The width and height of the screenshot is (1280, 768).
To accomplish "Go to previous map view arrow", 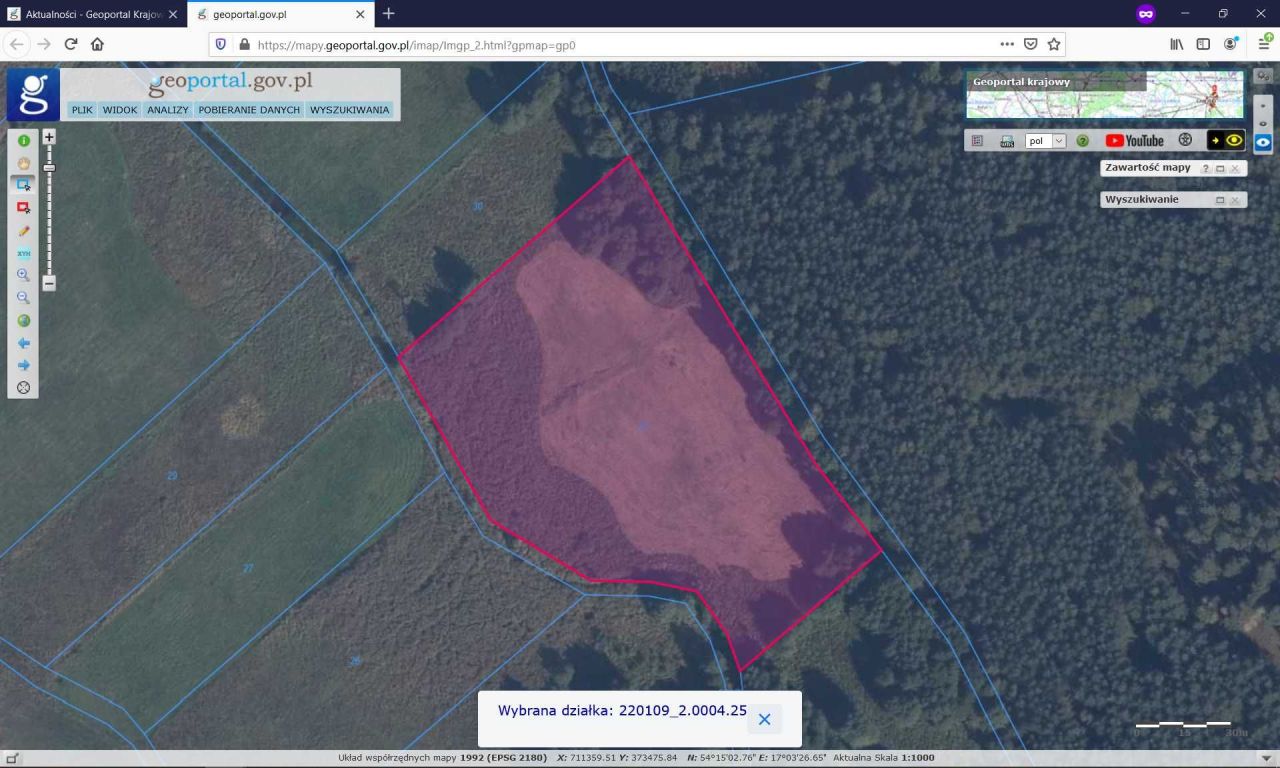I will point(24,343).
